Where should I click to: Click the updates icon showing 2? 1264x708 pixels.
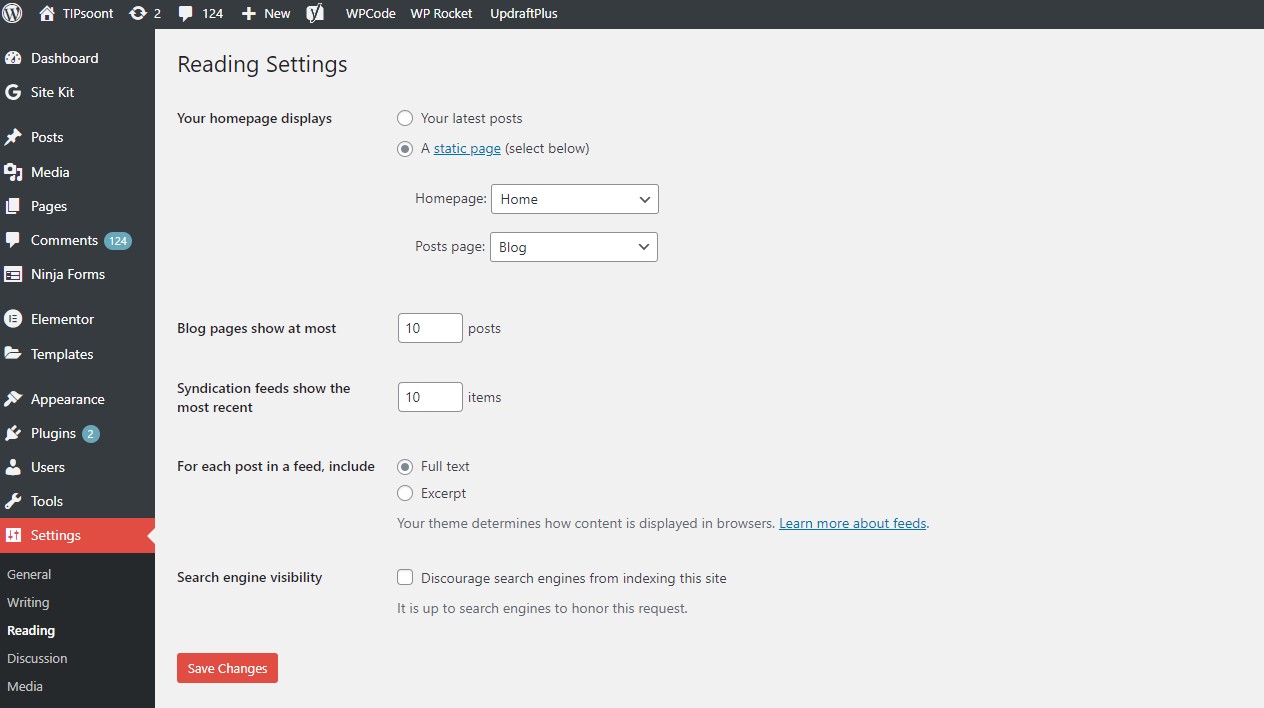point(138,14)
